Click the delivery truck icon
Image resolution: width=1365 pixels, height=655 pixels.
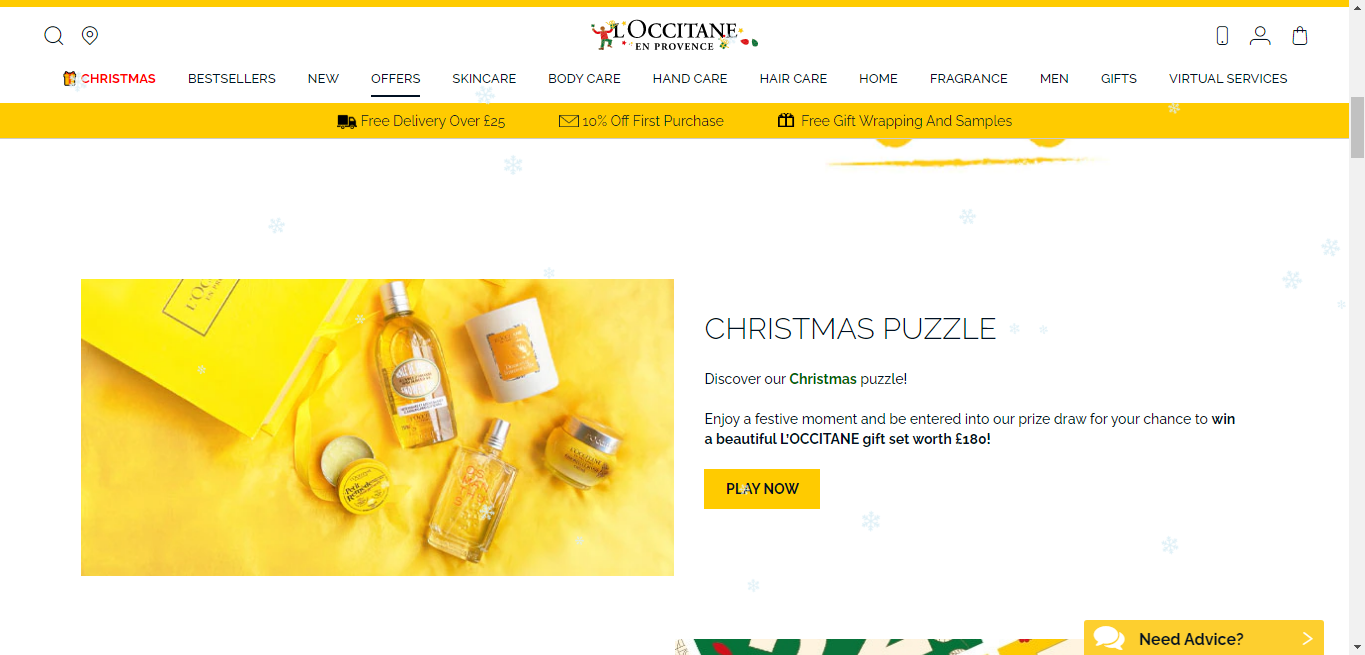coord(347,121)
